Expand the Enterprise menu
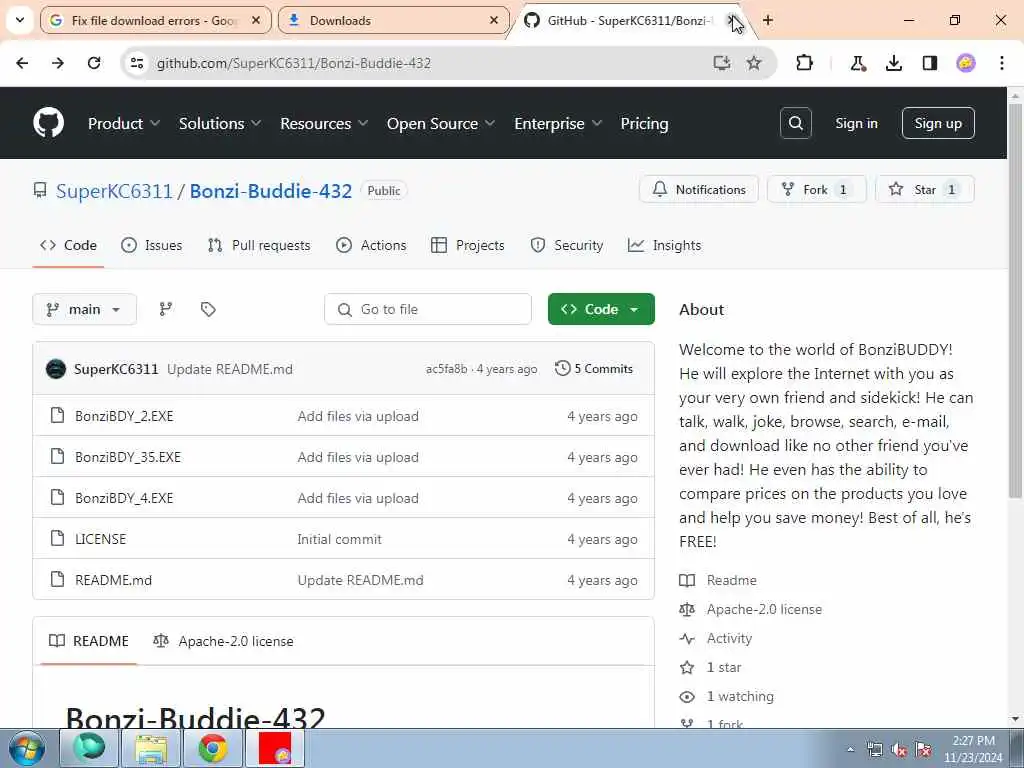1024x768 pixels. click(558, 123)
